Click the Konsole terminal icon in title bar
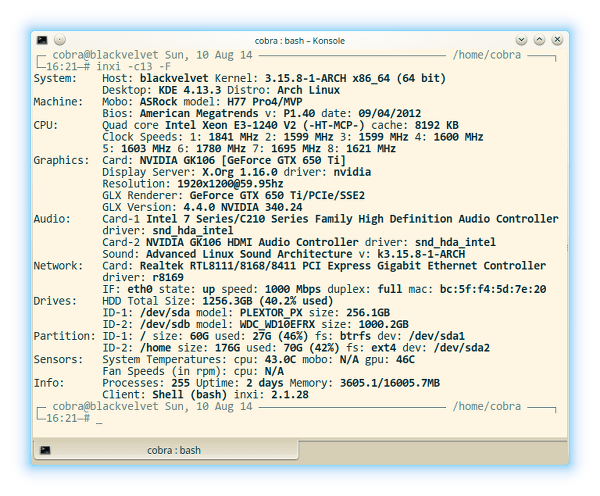Screen dimensions: 600x496 point(42,40)
